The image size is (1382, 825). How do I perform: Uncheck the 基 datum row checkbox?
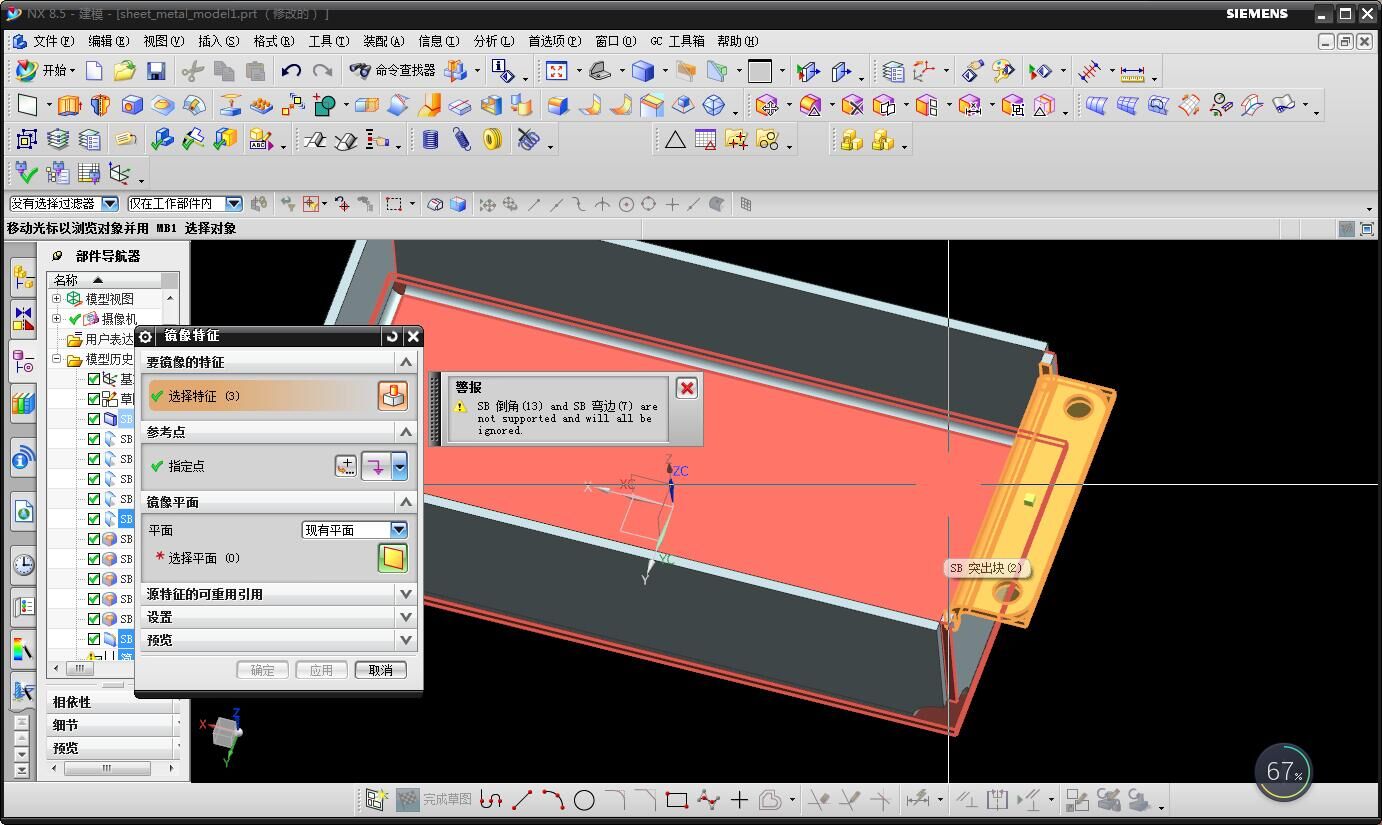(94, 379)
